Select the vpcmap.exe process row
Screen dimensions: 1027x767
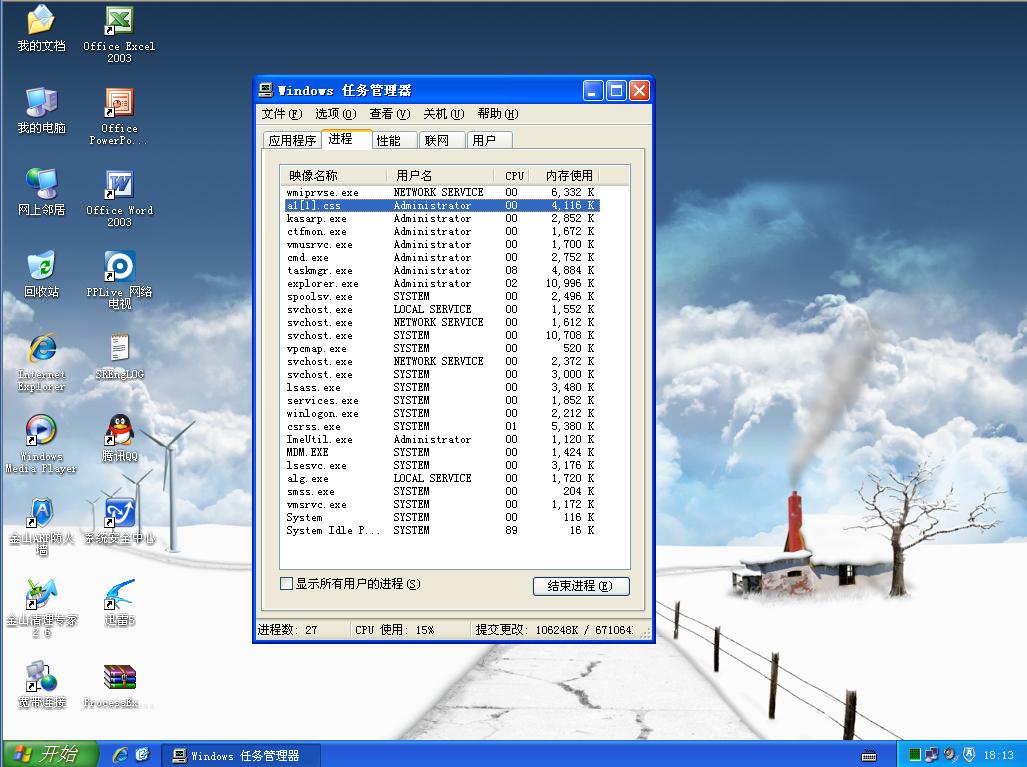441,348
